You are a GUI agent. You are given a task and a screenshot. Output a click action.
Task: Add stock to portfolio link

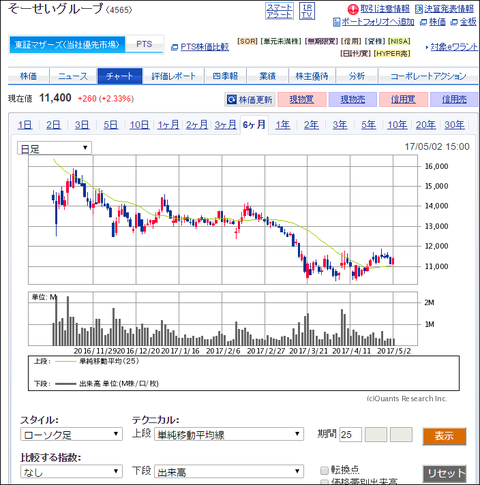[378, 22]
